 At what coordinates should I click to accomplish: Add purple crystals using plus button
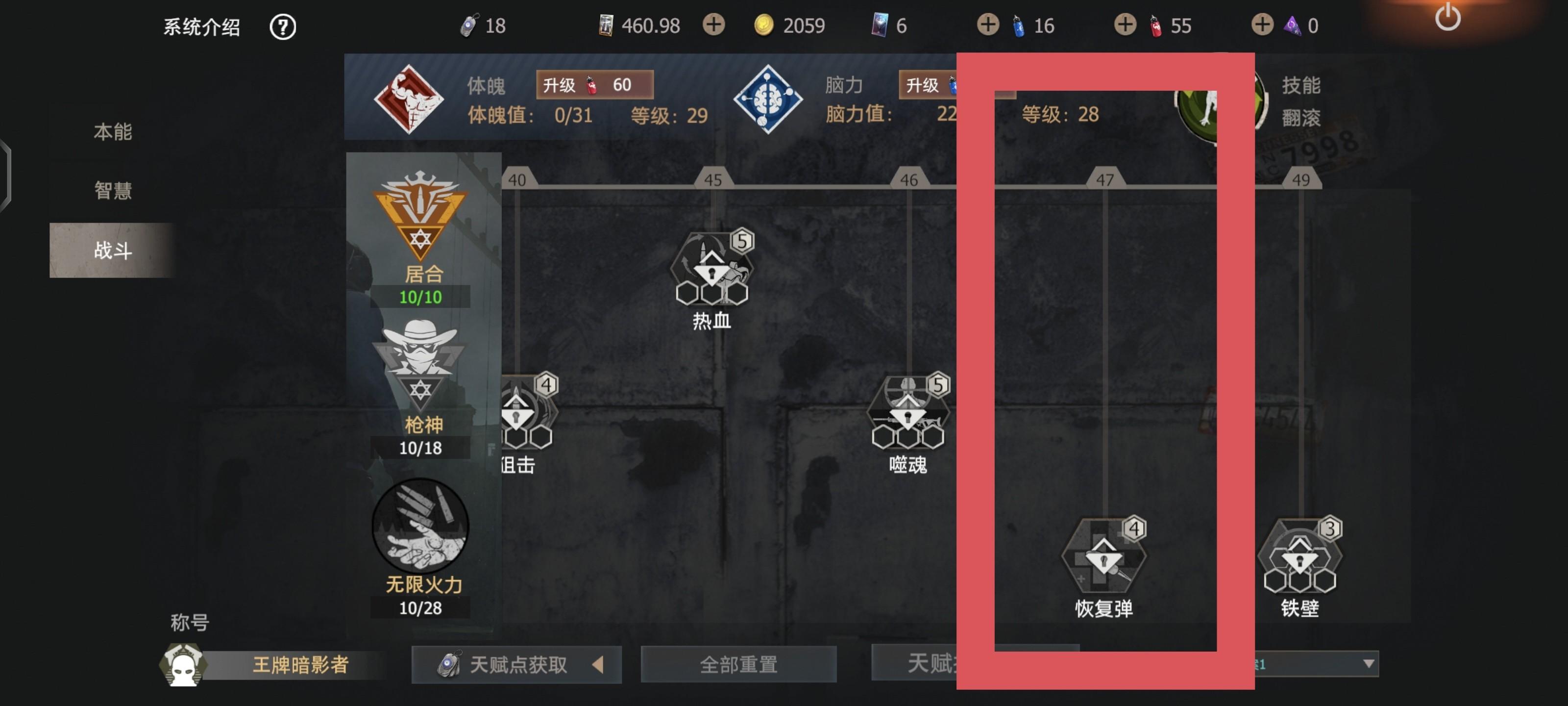click(1262, 25)
